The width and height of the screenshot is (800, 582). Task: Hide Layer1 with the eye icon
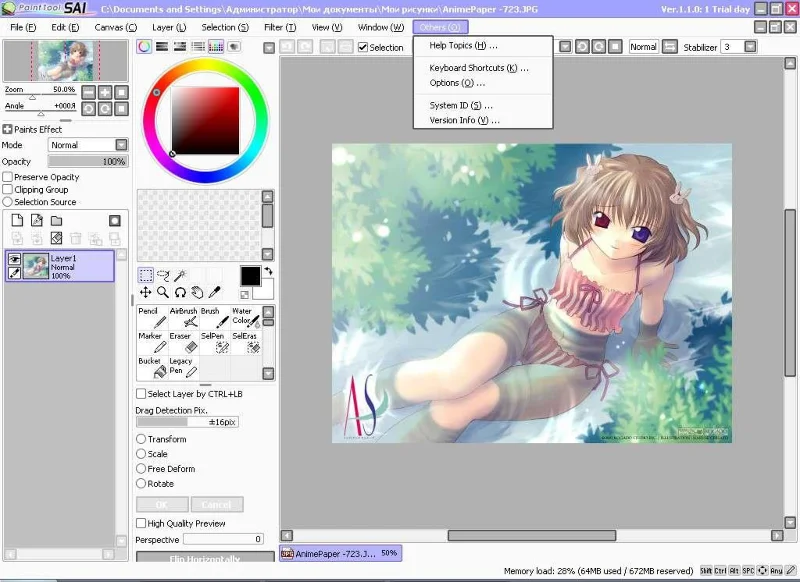point(14,259)
